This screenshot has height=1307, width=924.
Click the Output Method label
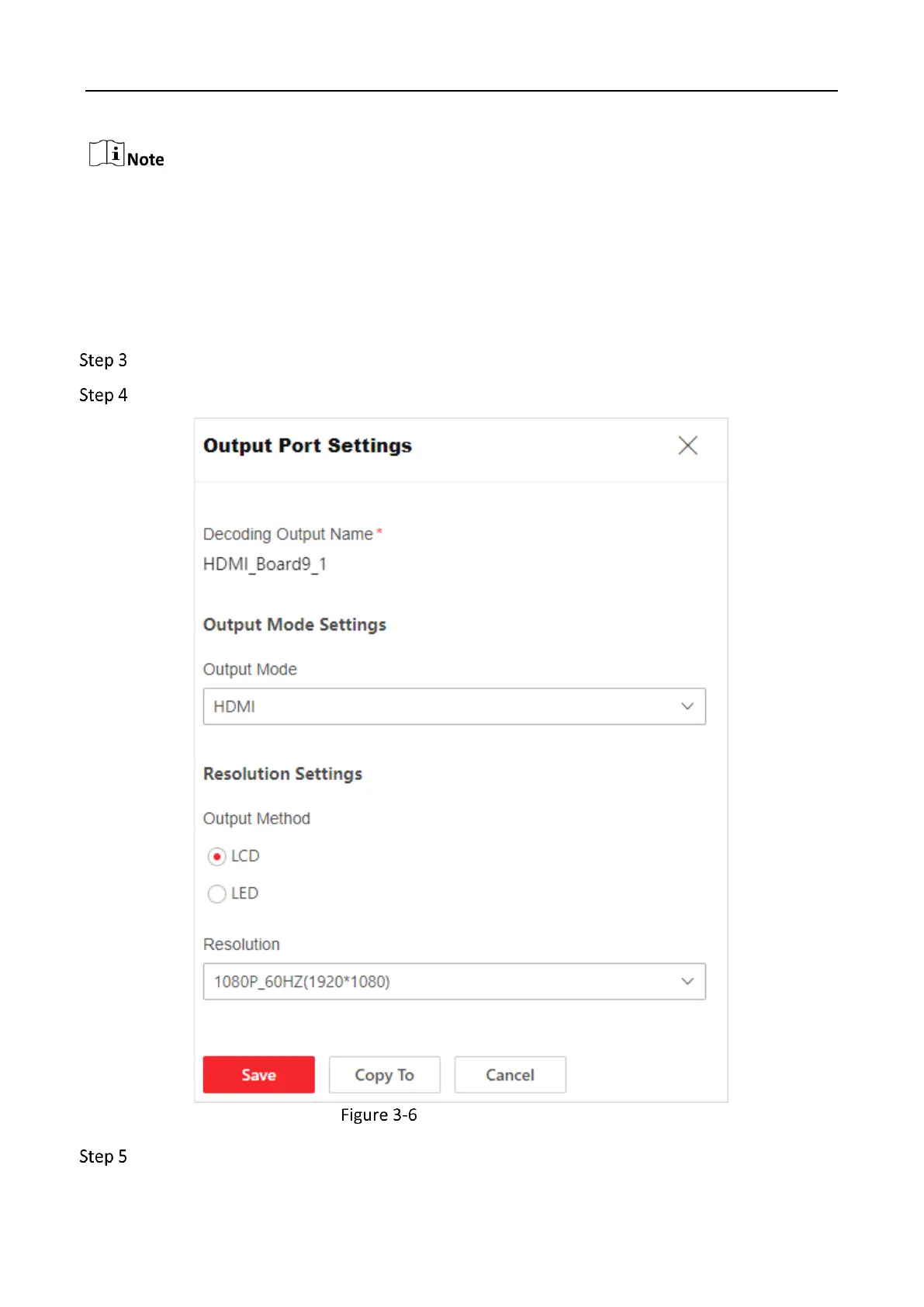[256, 818]
